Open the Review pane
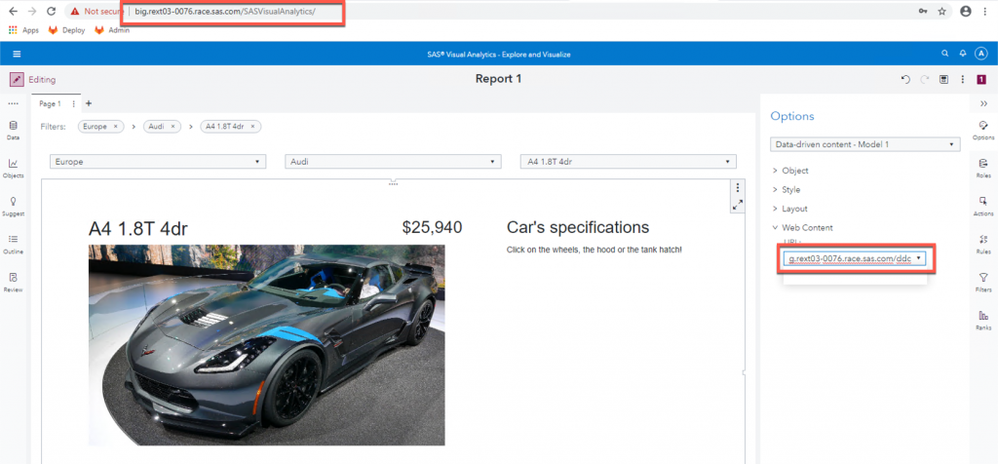Image resolution: width=998 pixels, height=464 pixels. [13, 282]
